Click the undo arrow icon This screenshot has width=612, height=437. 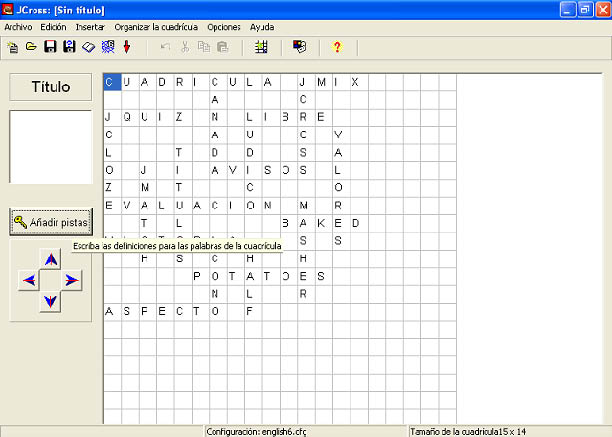click(165, 47)
